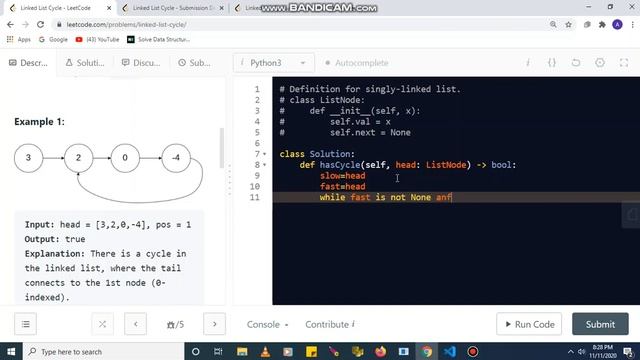640x360 pixels.
Task: Click code line 11 in editor
Action: pyautogui.click(x=456, y=197)
